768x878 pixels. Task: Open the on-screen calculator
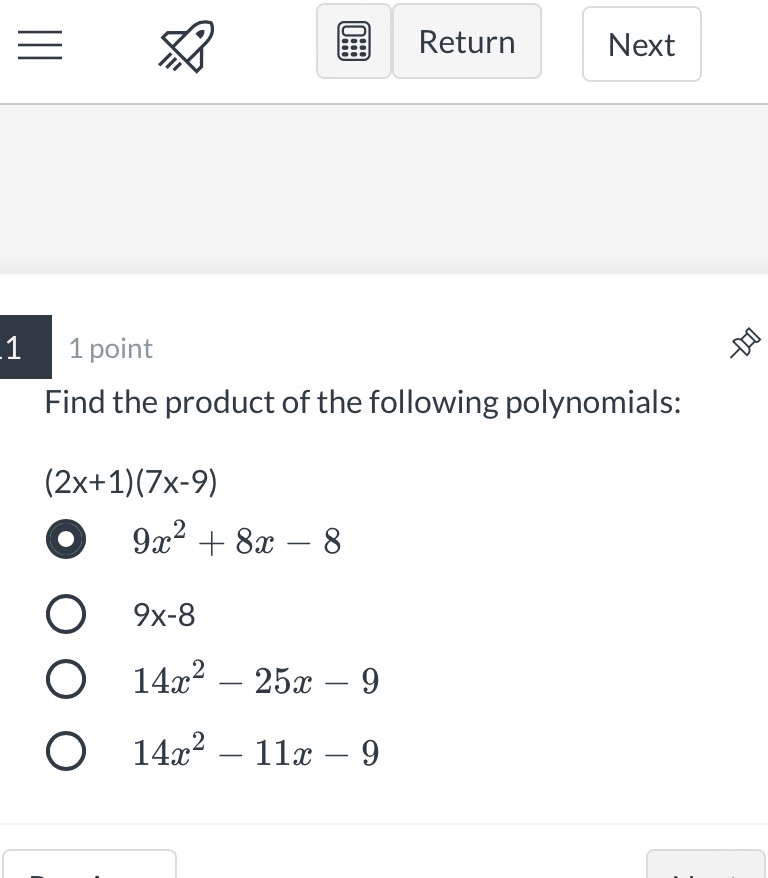point(354,41)
